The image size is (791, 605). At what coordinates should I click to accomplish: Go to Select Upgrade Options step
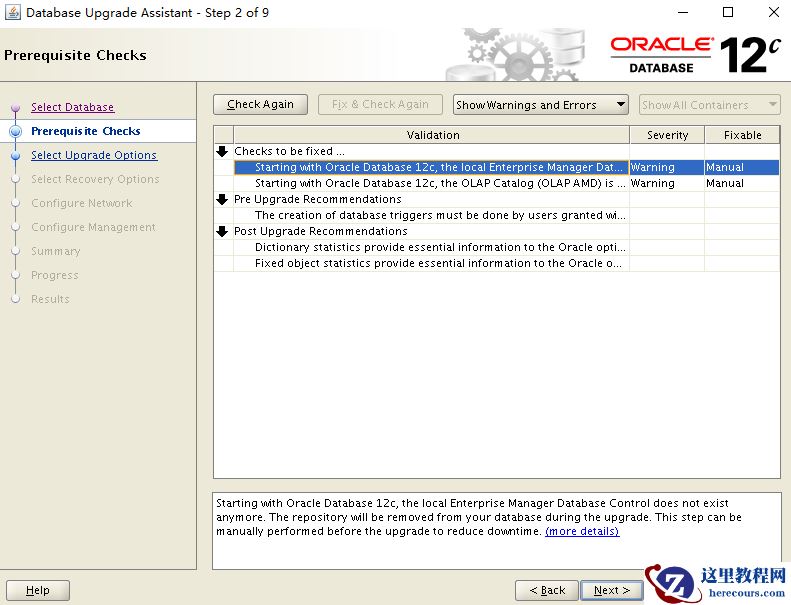pyautogui.click(x=94, y=155)
